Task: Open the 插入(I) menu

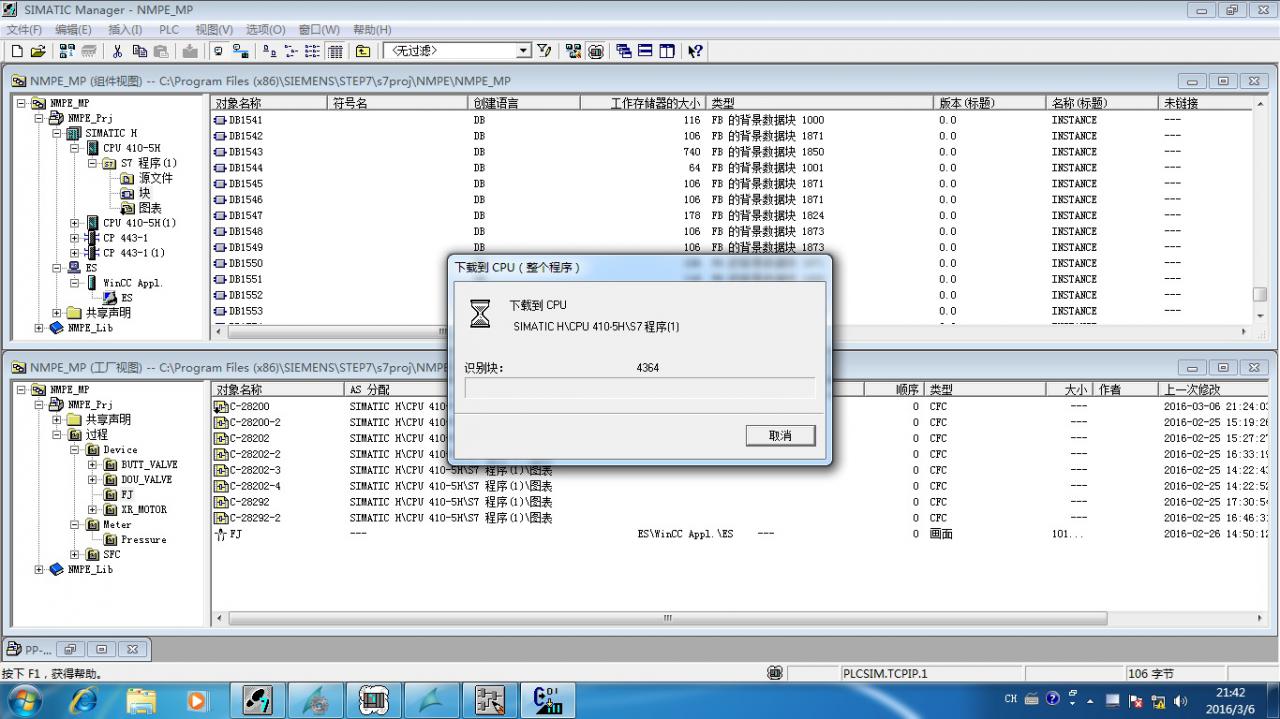Action: coord(125,30)
